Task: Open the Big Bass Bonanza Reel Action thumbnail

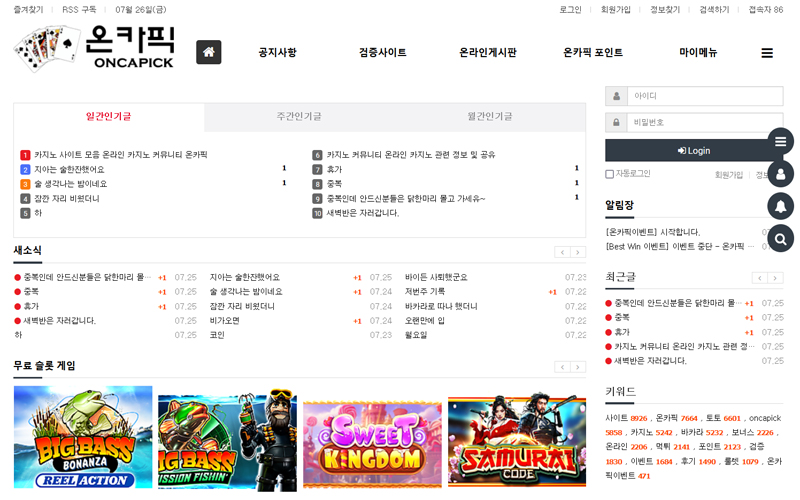Action: 83,437
